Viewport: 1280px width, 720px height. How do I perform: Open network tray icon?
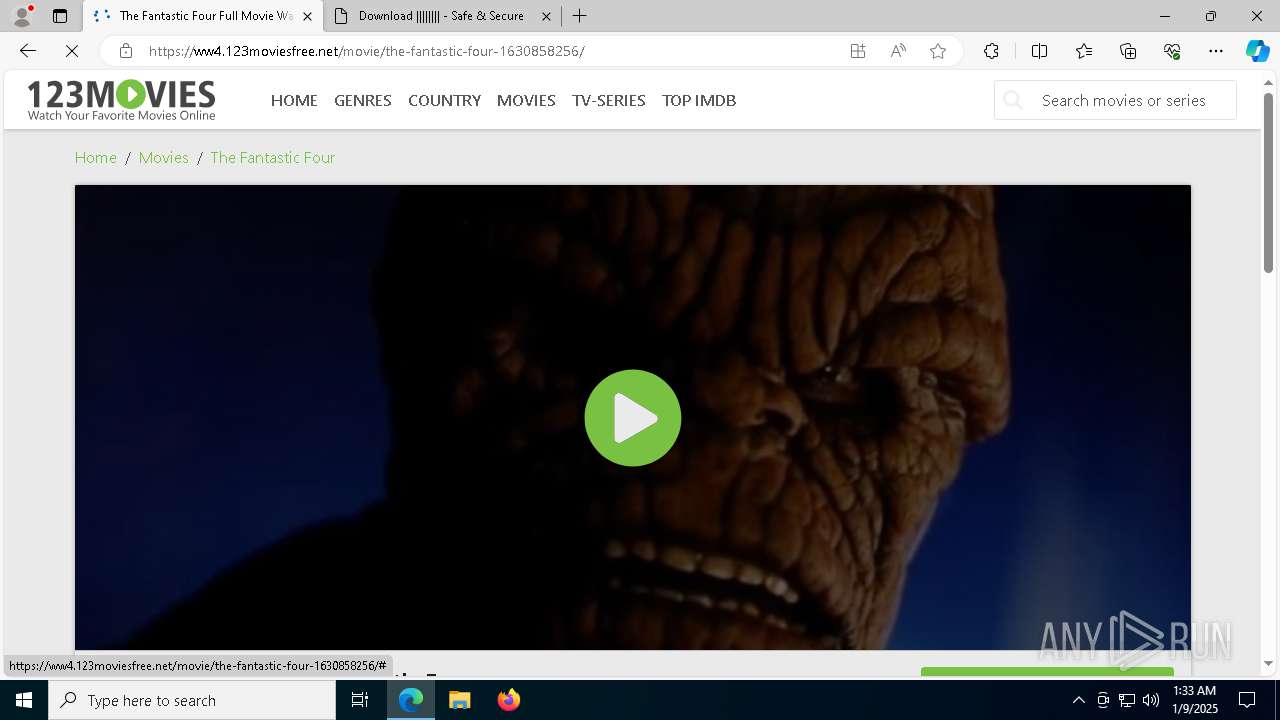coord(1127,700)
